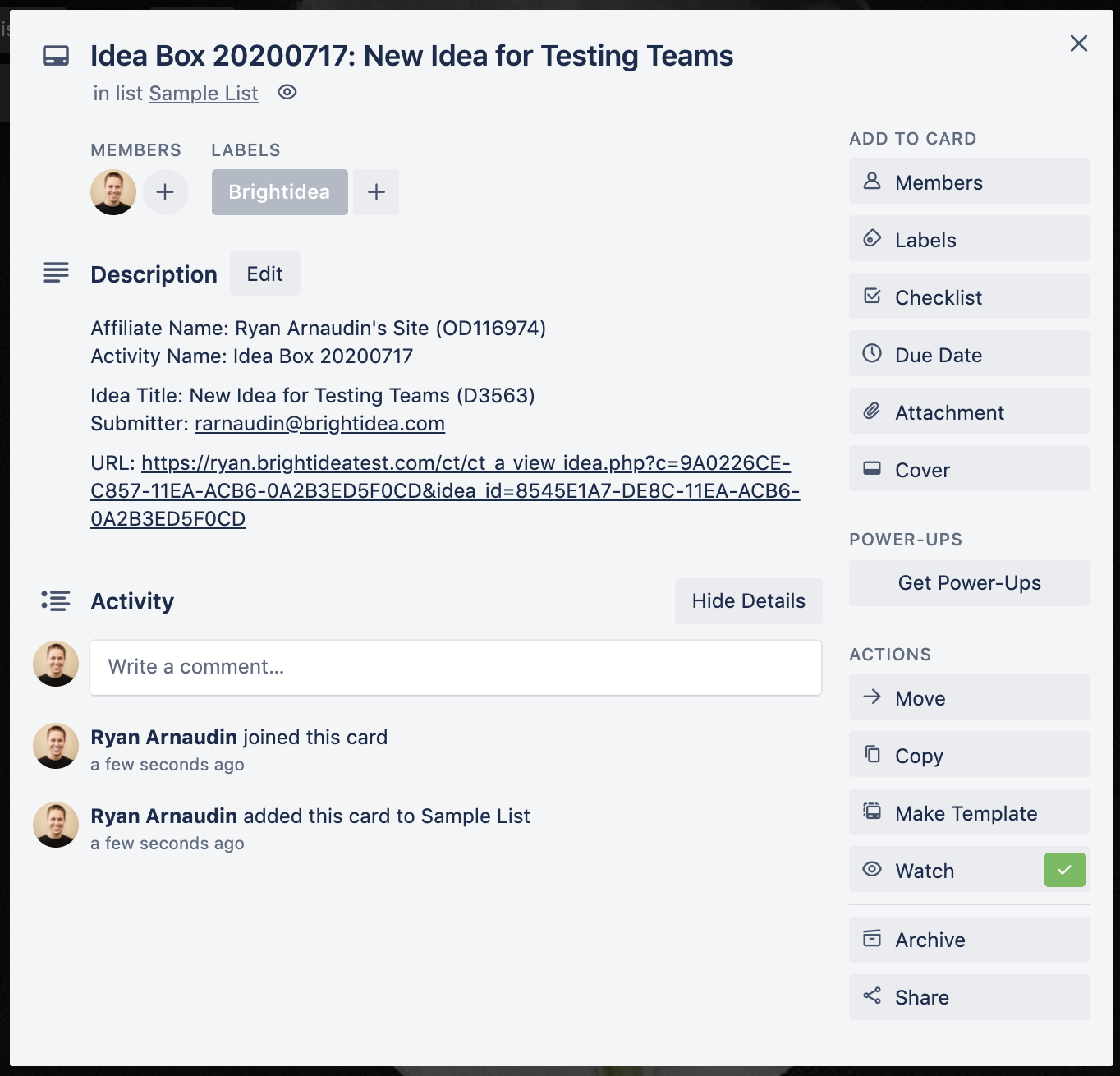Archive this card
Viewport: 1120px width, 1076px height.
point(970,940)
